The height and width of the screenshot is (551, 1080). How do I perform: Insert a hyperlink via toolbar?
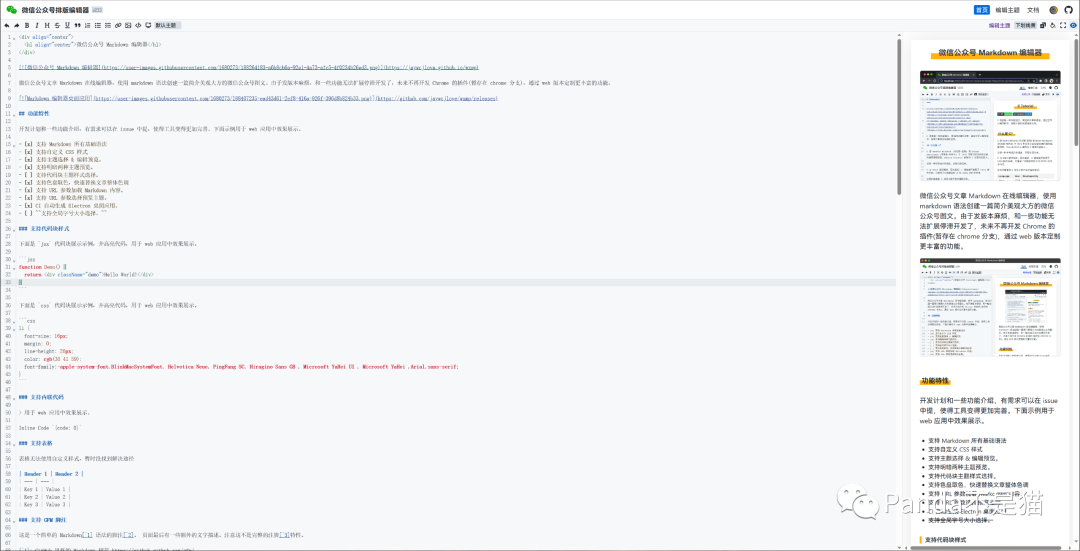(x=118, y=25)
